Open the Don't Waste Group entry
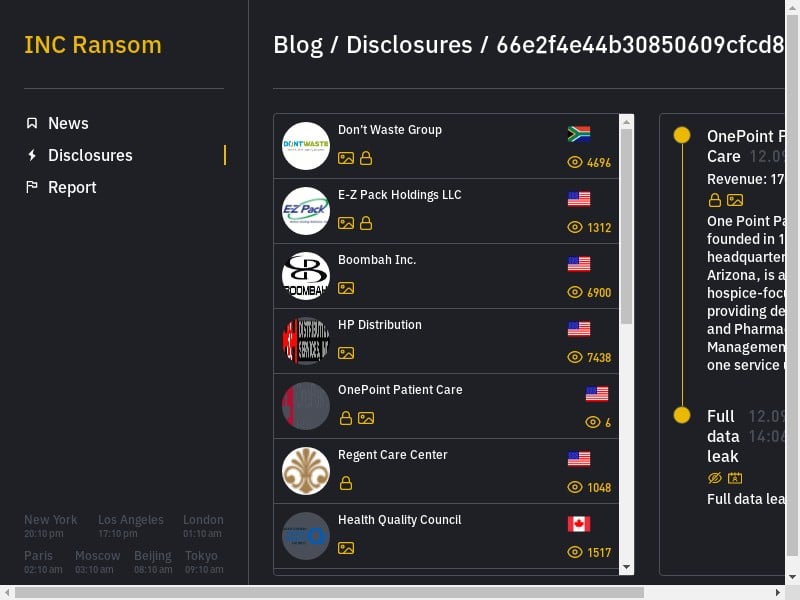Screen dimensions: 800x600 coord(446,146)
